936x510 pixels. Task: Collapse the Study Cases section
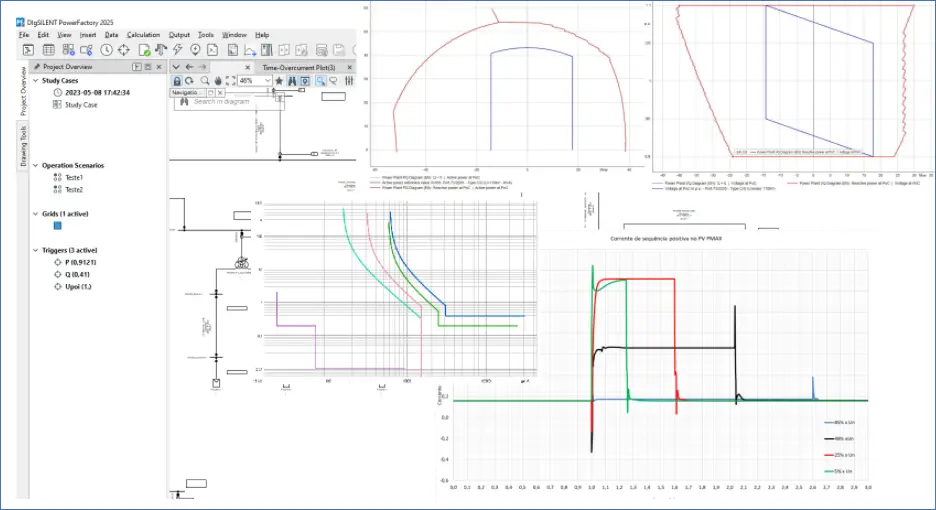(x=36, y=80)
